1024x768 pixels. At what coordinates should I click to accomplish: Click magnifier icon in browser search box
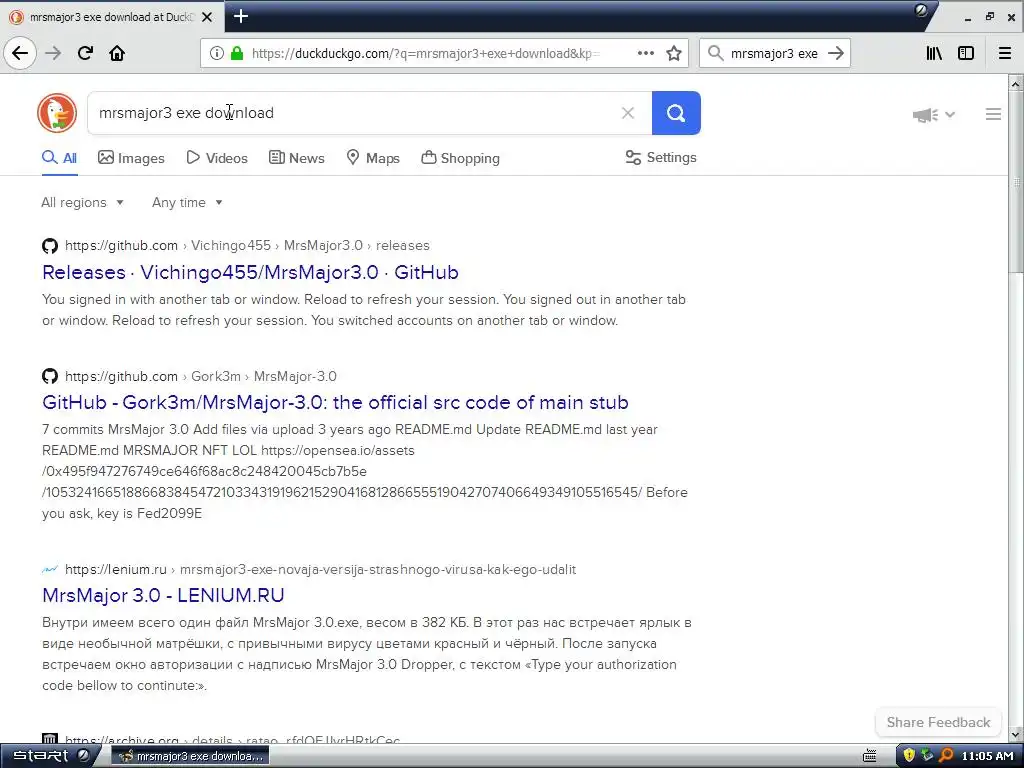click(x=716, y=54)
